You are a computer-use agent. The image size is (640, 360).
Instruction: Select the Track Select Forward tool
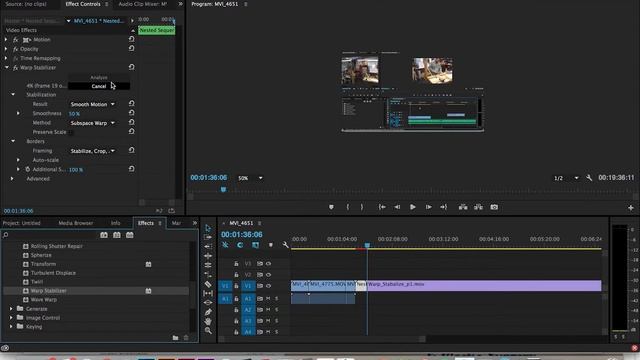point(208,237)
